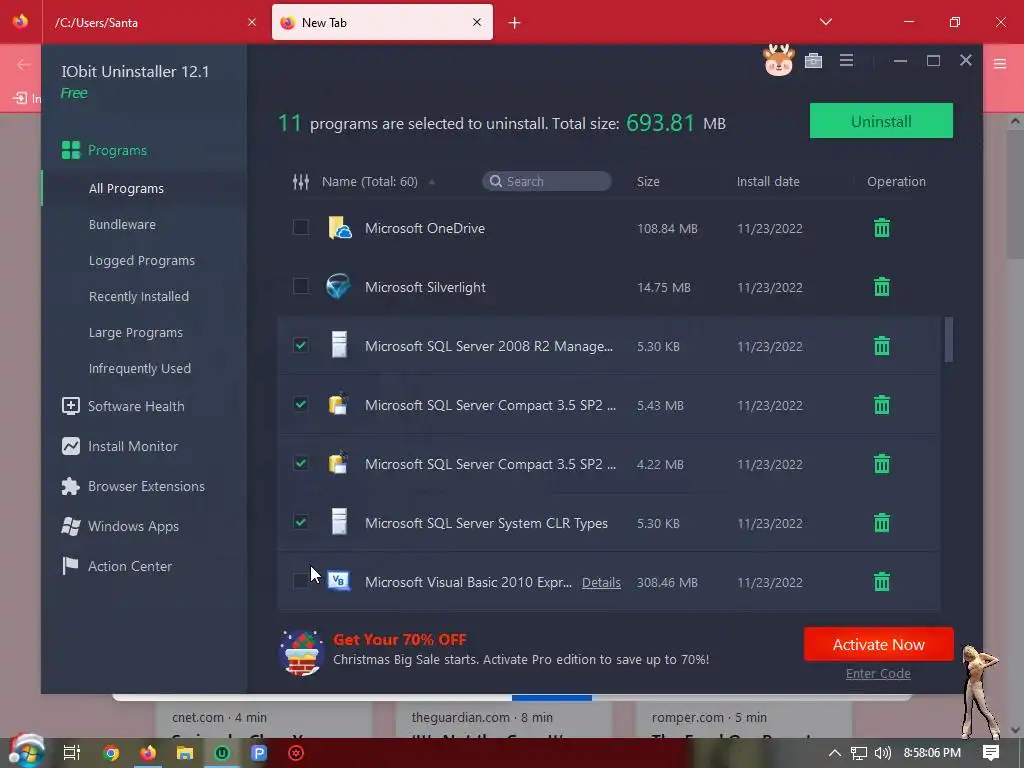This screenshot has width=1024, height=768.
Task: Click trash icon for Microsoft OneDrive
Action: (x=882, y=228)
